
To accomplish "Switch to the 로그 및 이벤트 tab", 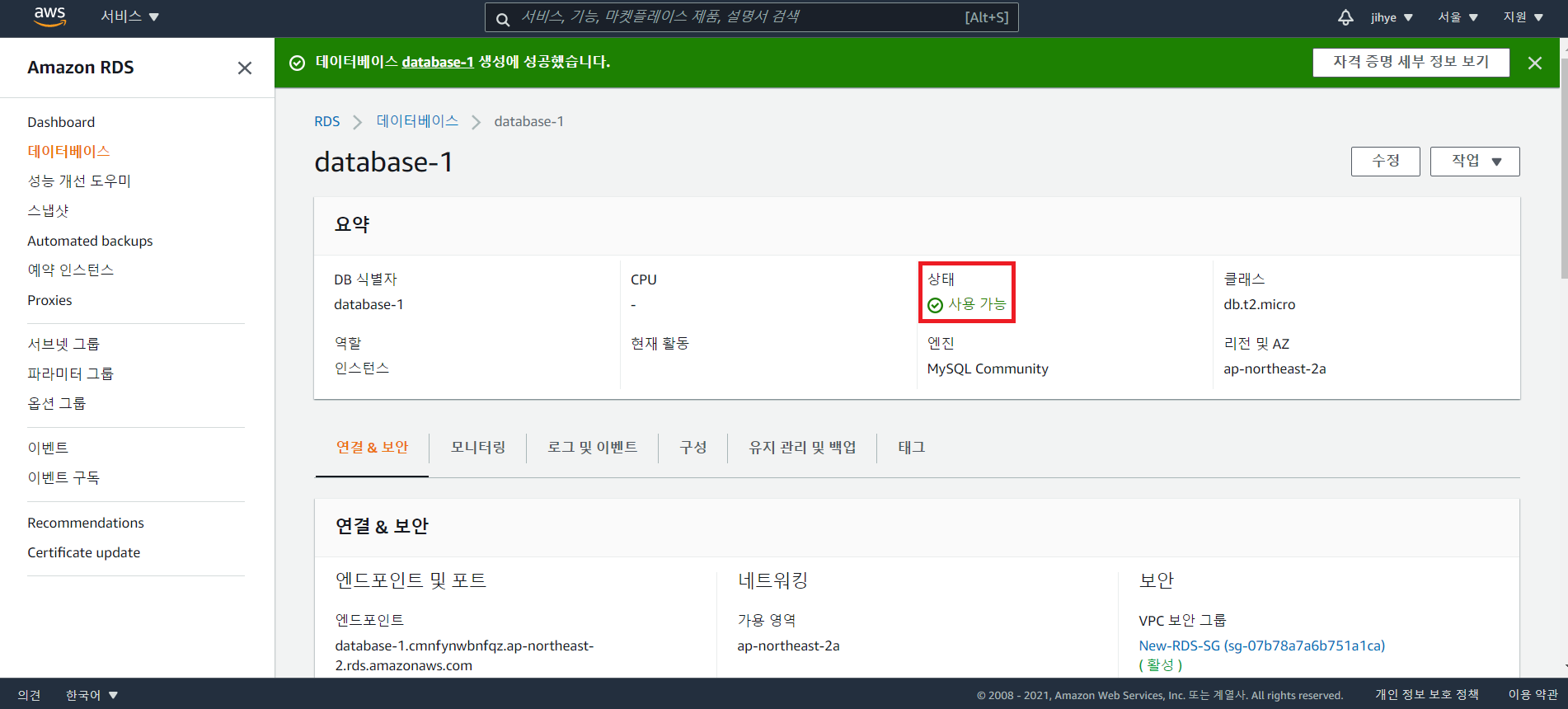I will pos(592,447).
